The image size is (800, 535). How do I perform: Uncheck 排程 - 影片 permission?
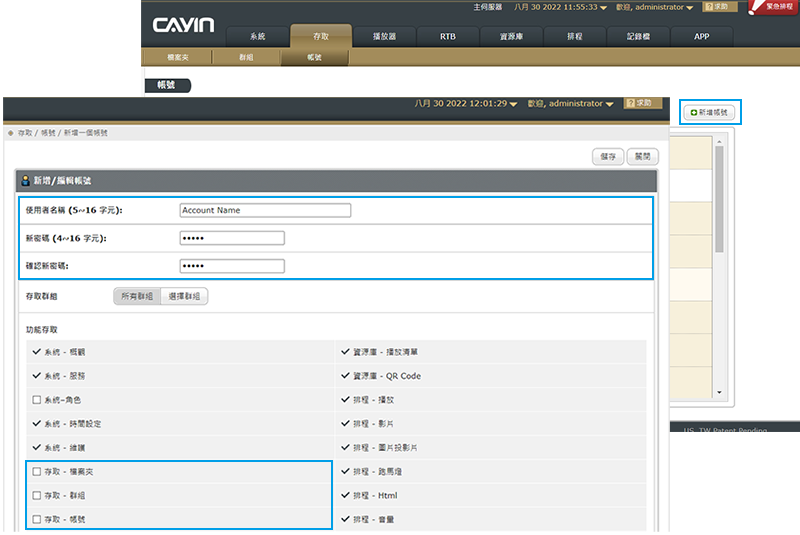click(345, 423)
